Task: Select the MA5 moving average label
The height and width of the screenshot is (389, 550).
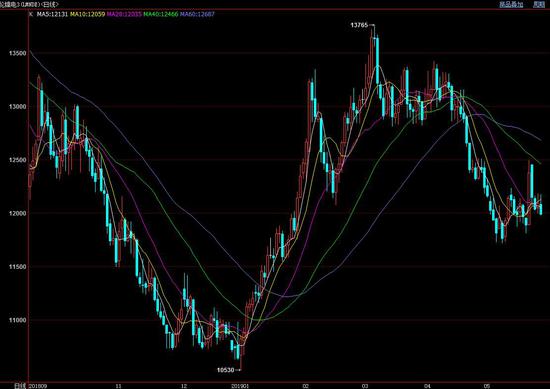Action: click(52, 14)
